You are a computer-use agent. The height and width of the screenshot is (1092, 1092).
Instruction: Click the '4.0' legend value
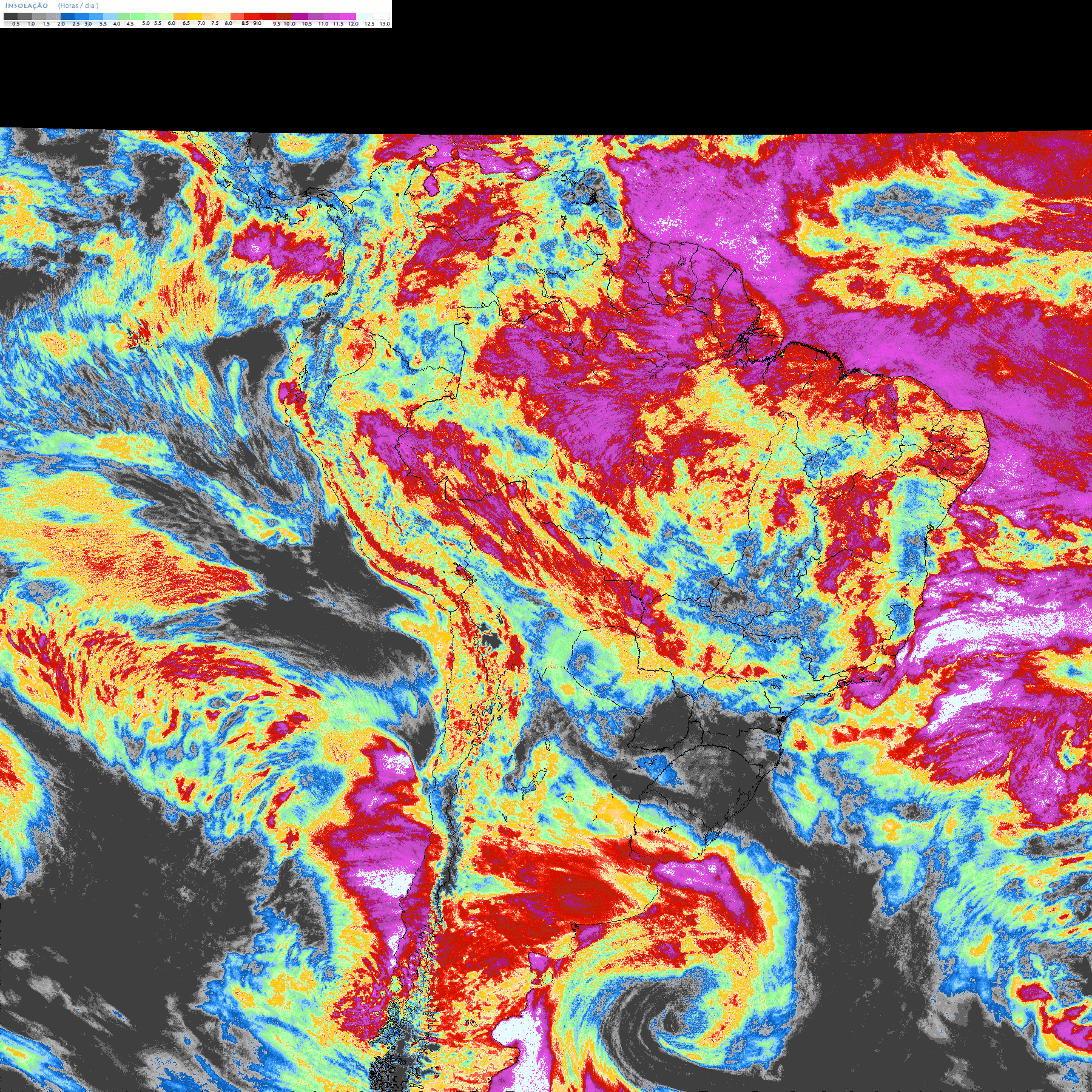click(116, 24)
